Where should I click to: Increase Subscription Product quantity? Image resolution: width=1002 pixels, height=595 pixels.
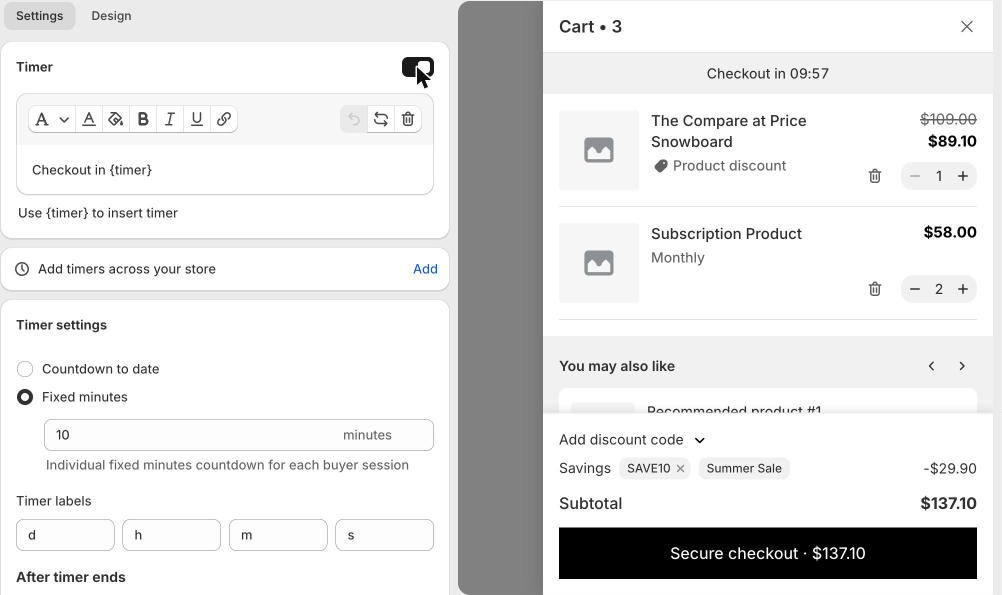[963, 289]
